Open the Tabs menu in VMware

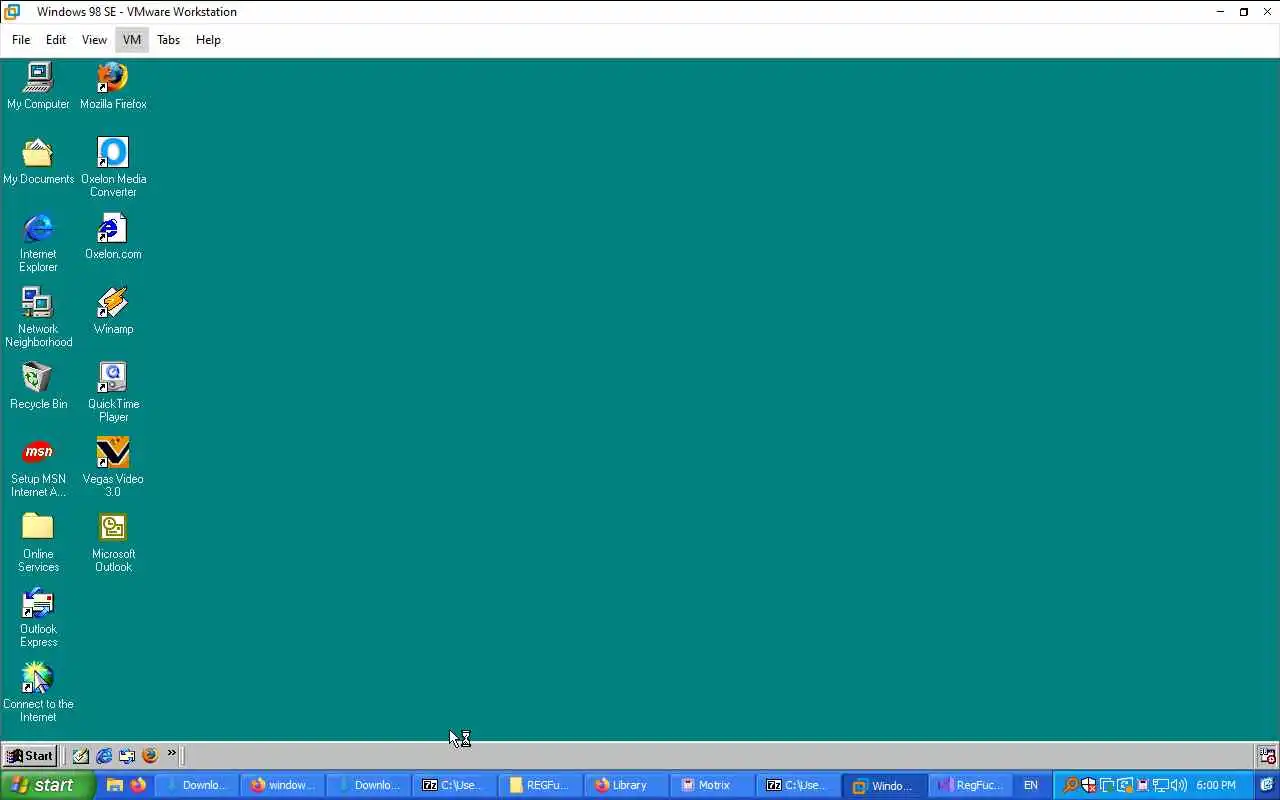pyautogui.click(x=168, y=40)
